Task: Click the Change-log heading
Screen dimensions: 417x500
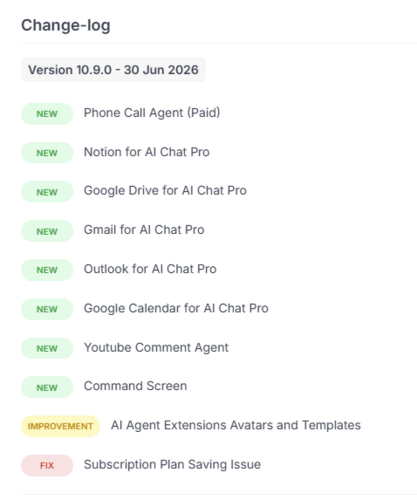Action: [x=66, y=26]
